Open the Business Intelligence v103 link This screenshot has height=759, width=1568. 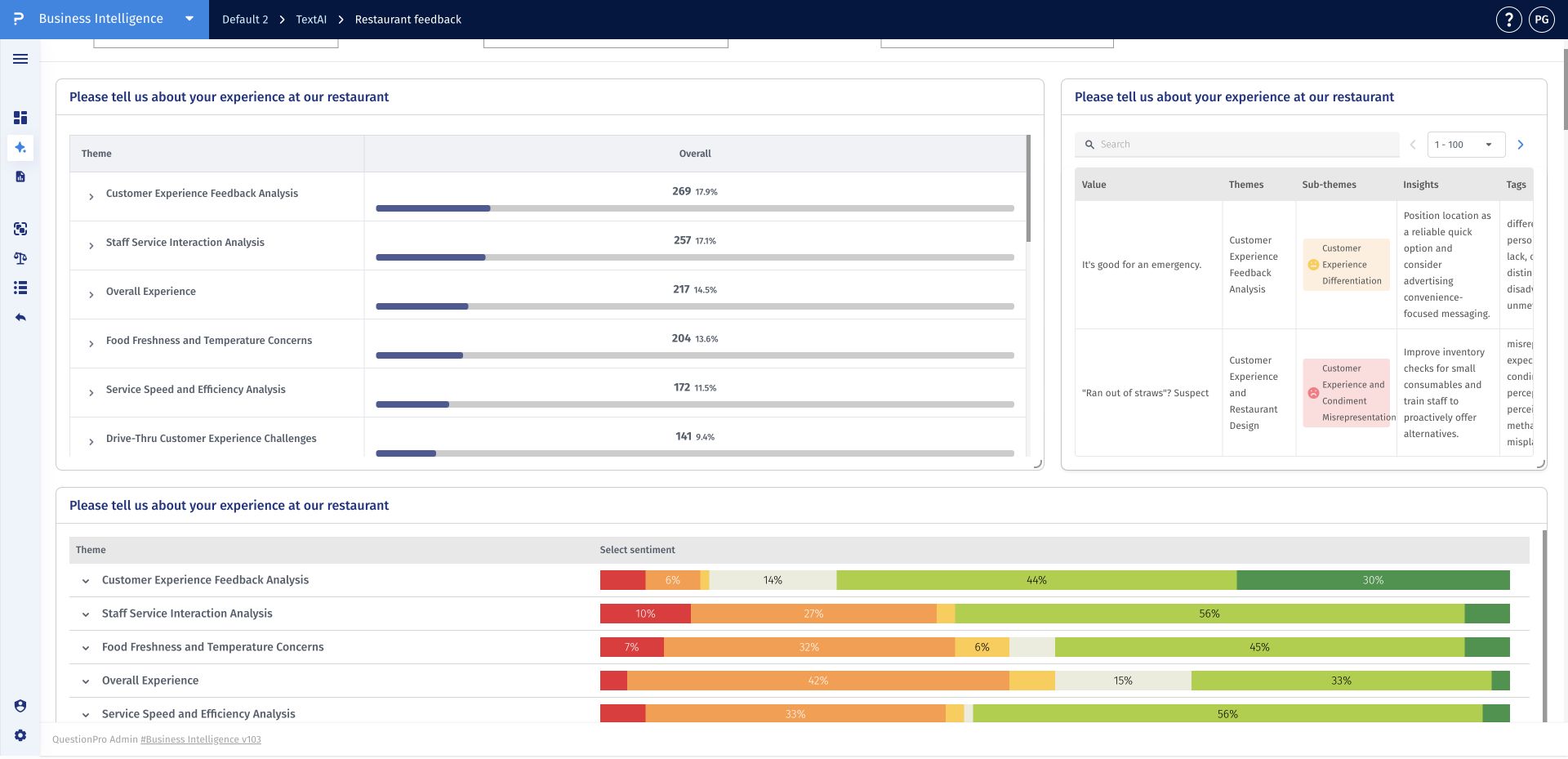(201, 739)
